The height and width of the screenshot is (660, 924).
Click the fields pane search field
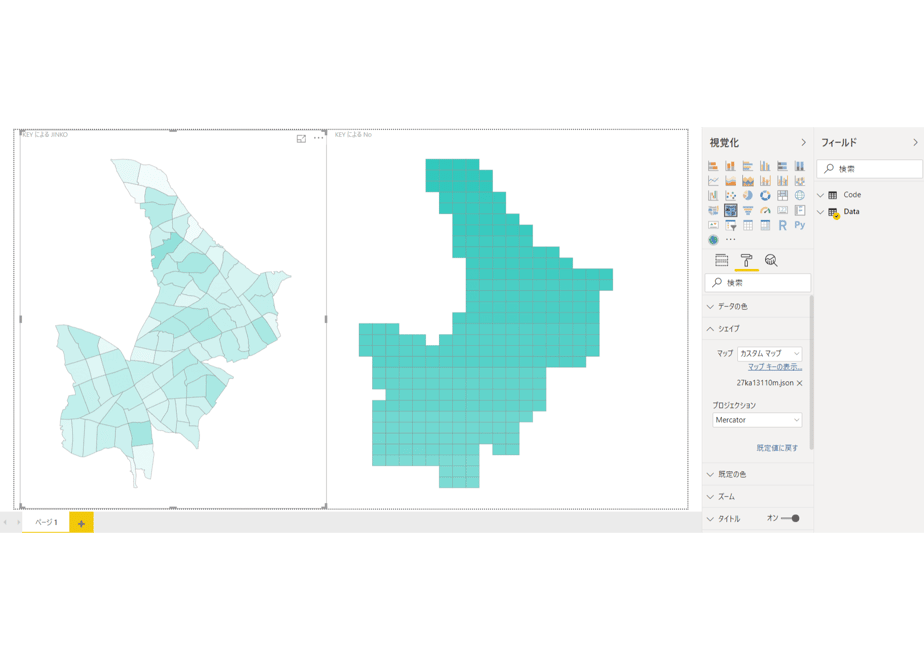(870, 169)
